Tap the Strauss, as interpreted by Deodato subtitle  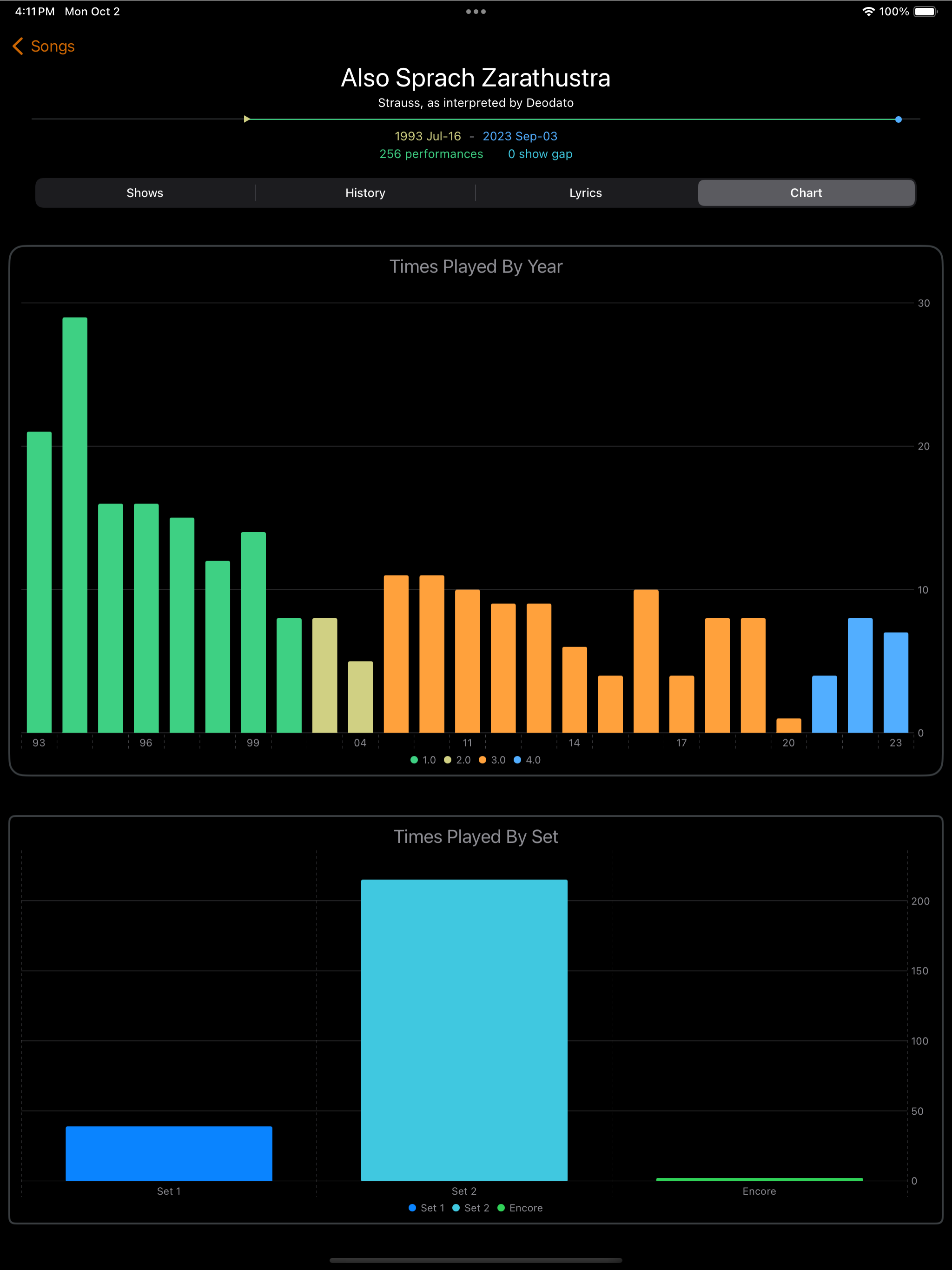(476, 103)
